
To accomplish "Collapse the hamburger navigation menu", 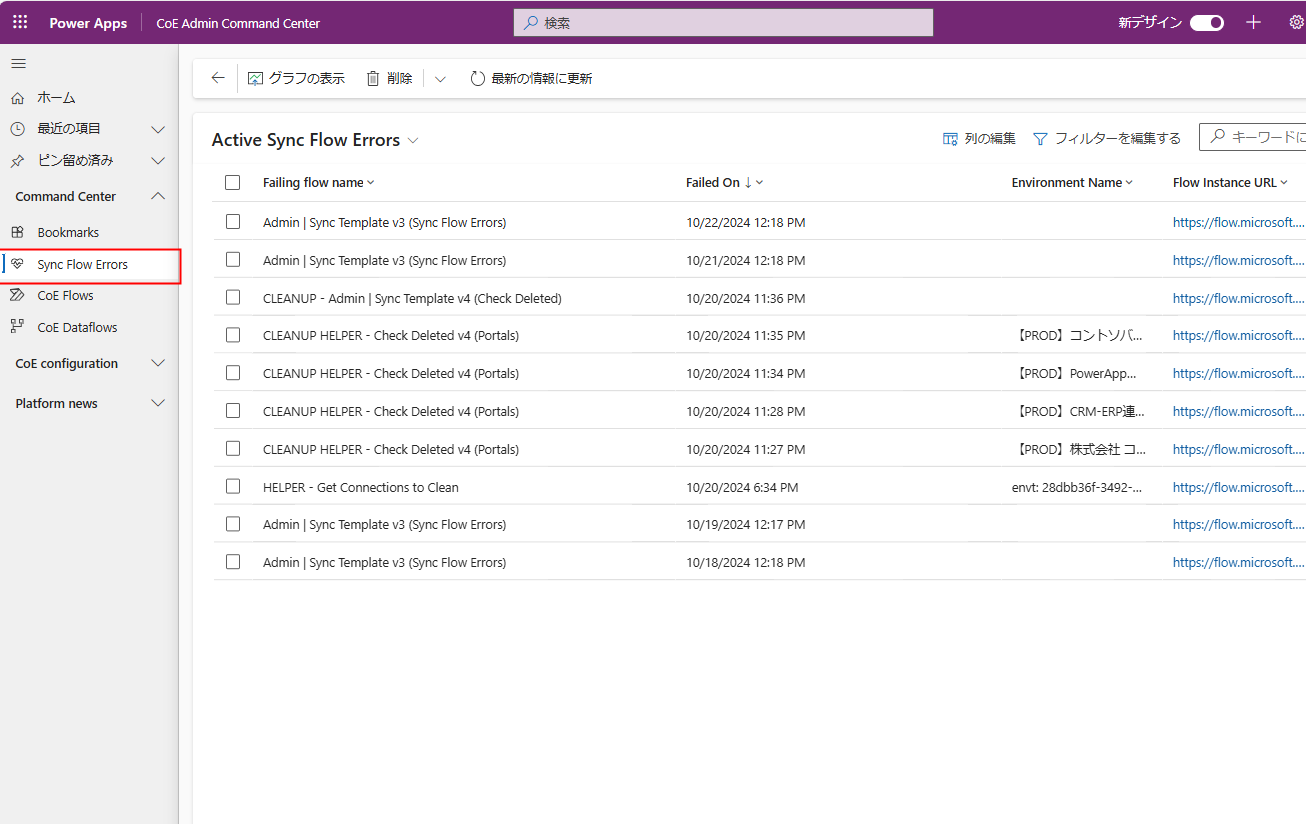I will pyautogui.click(x=18, y=64).
